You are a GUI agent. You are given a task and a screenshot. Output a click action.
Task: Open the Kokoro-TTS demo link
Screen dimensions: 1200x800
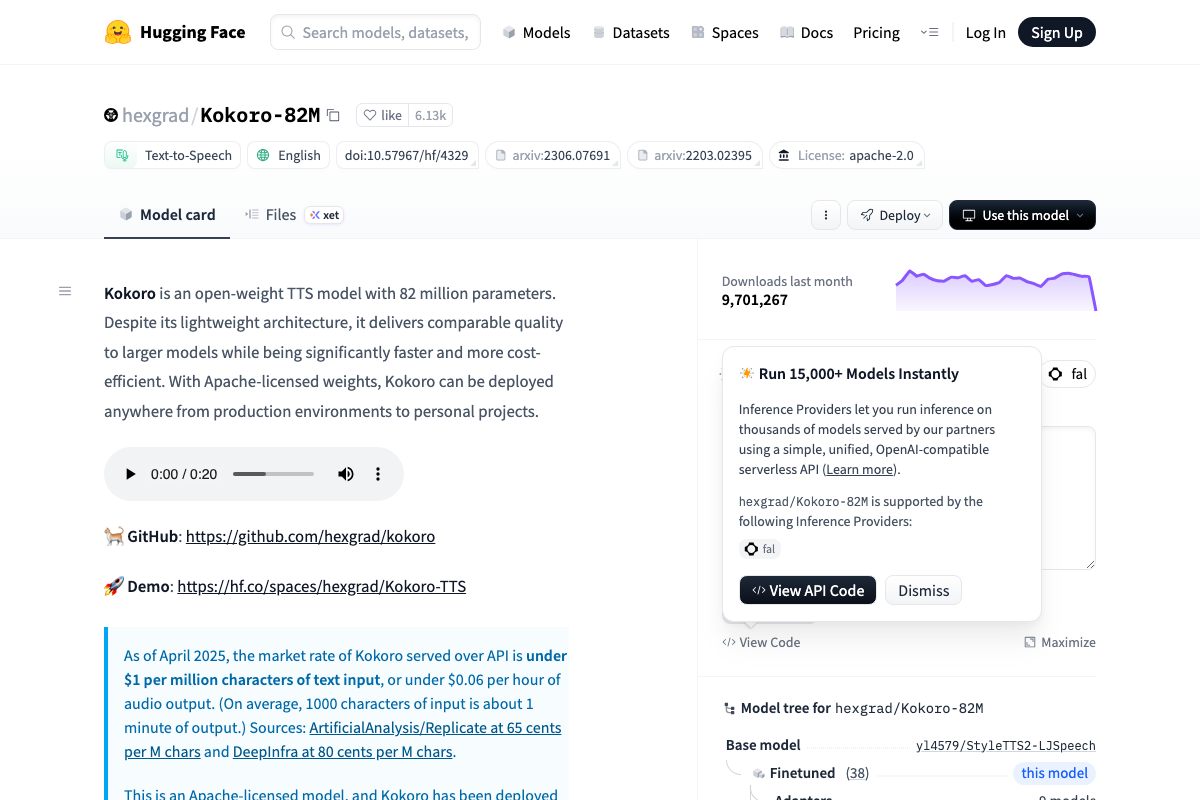321,586
